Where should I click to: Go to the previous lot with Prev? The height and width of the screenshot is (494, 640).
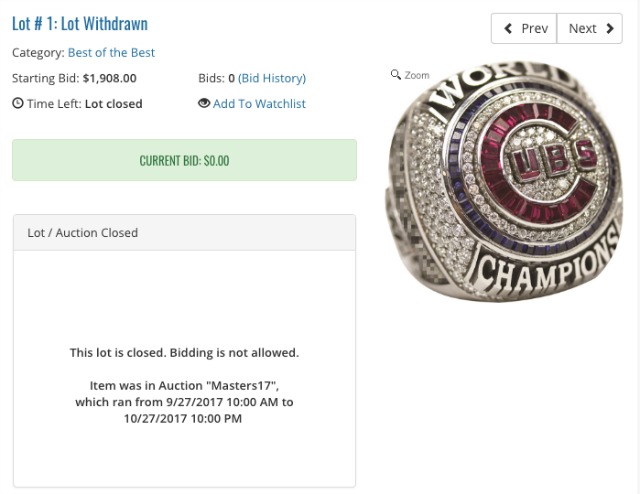point(524,28)
